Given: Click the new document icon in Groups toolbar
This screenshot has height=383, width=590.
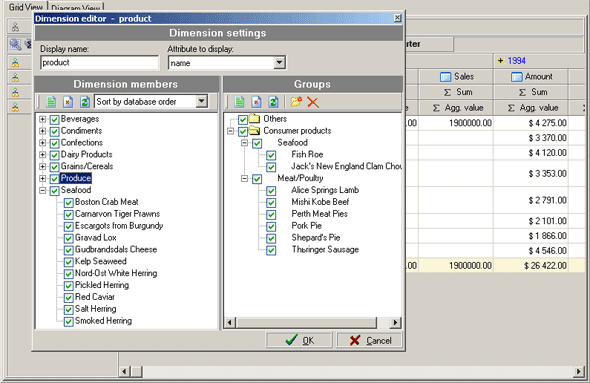Looking at the screenshot, I should tap(239, 102).
